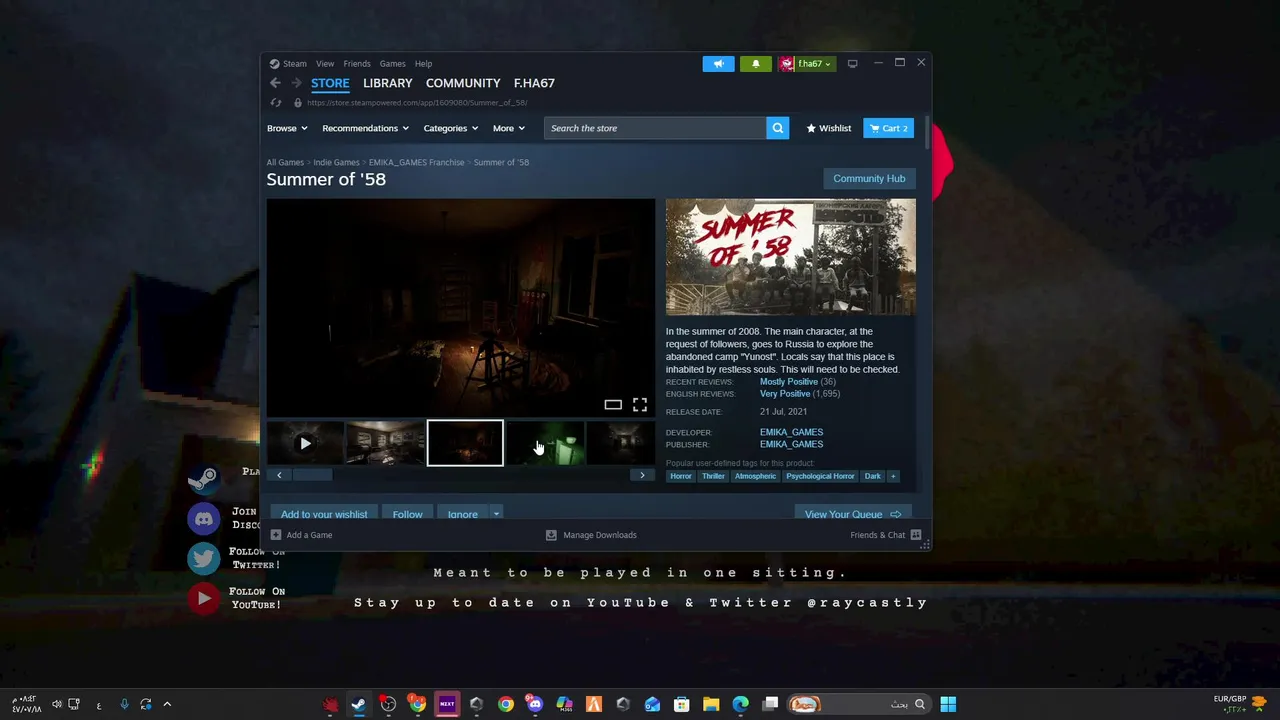The height and width of the screenshot is (720, 1280).
Task: Select the Psychological Horror tag
Action: (x=820, y=476)
